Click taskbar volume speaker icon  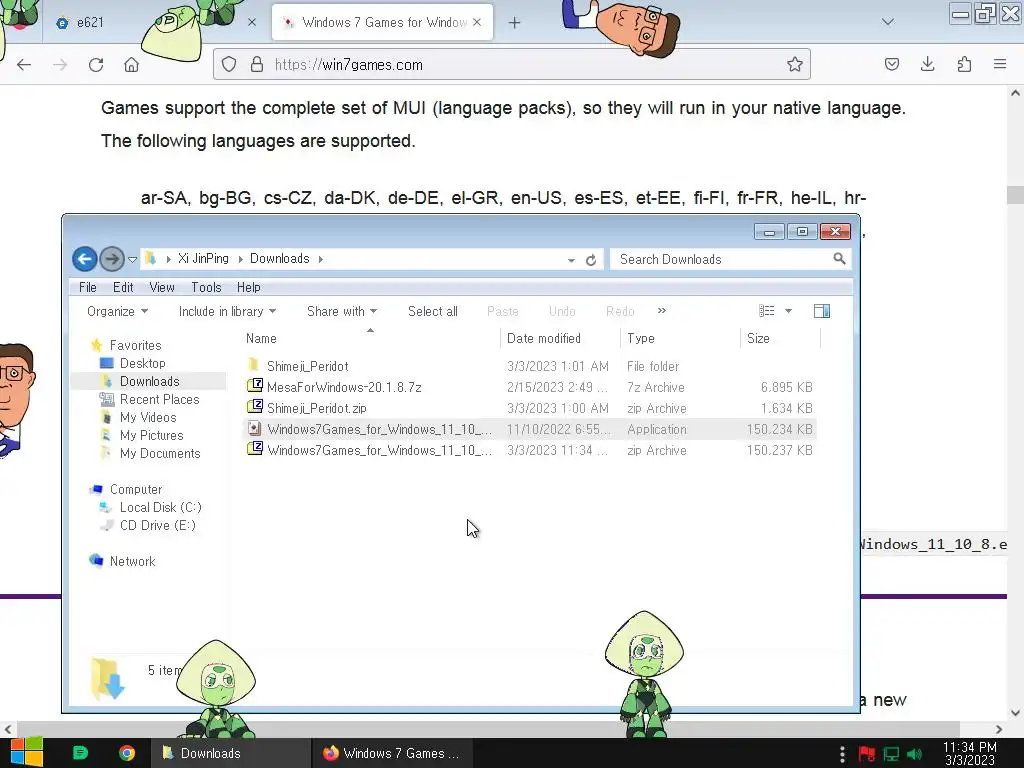click(914, 754)
